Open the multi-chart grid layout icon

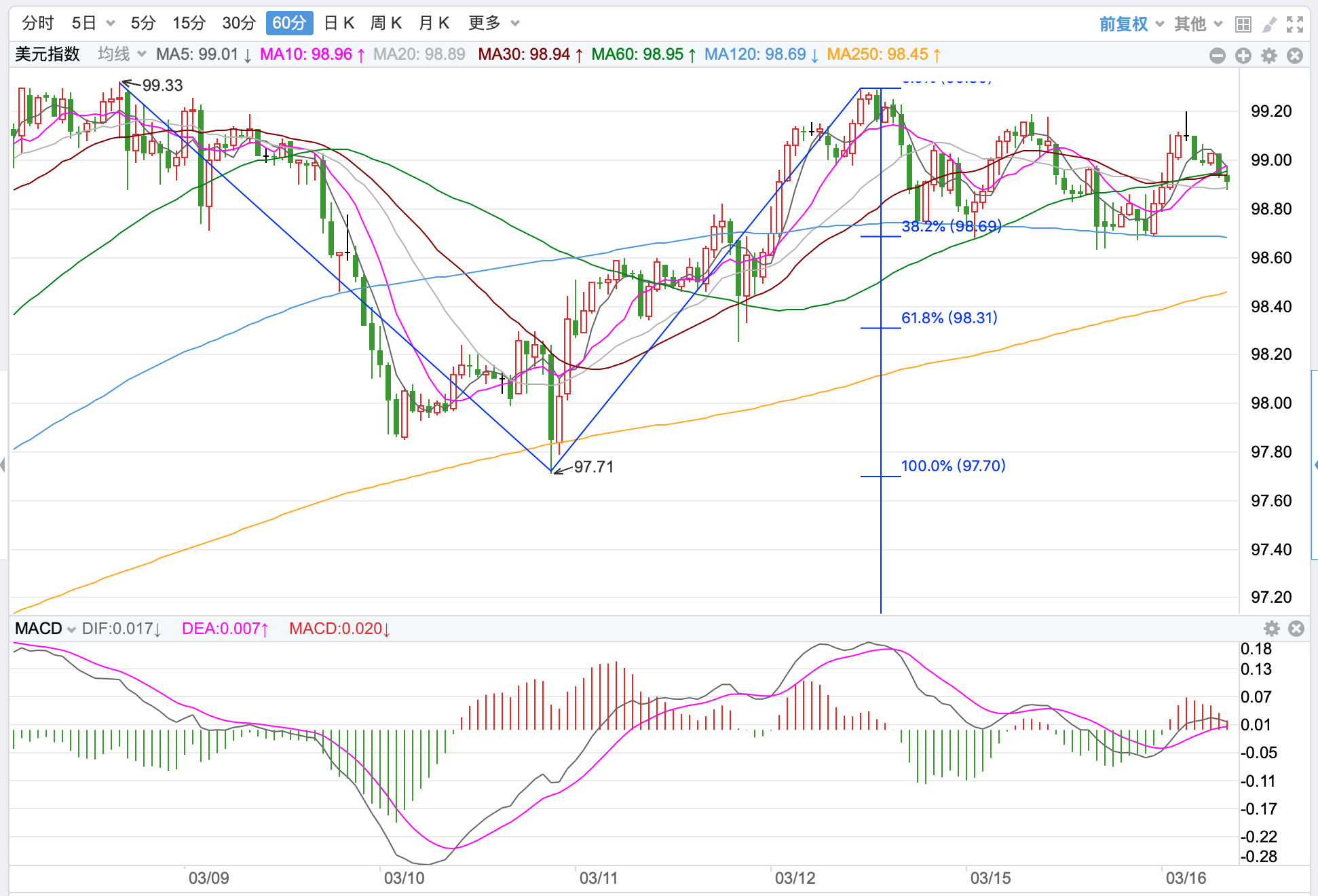pos(1243,24)
